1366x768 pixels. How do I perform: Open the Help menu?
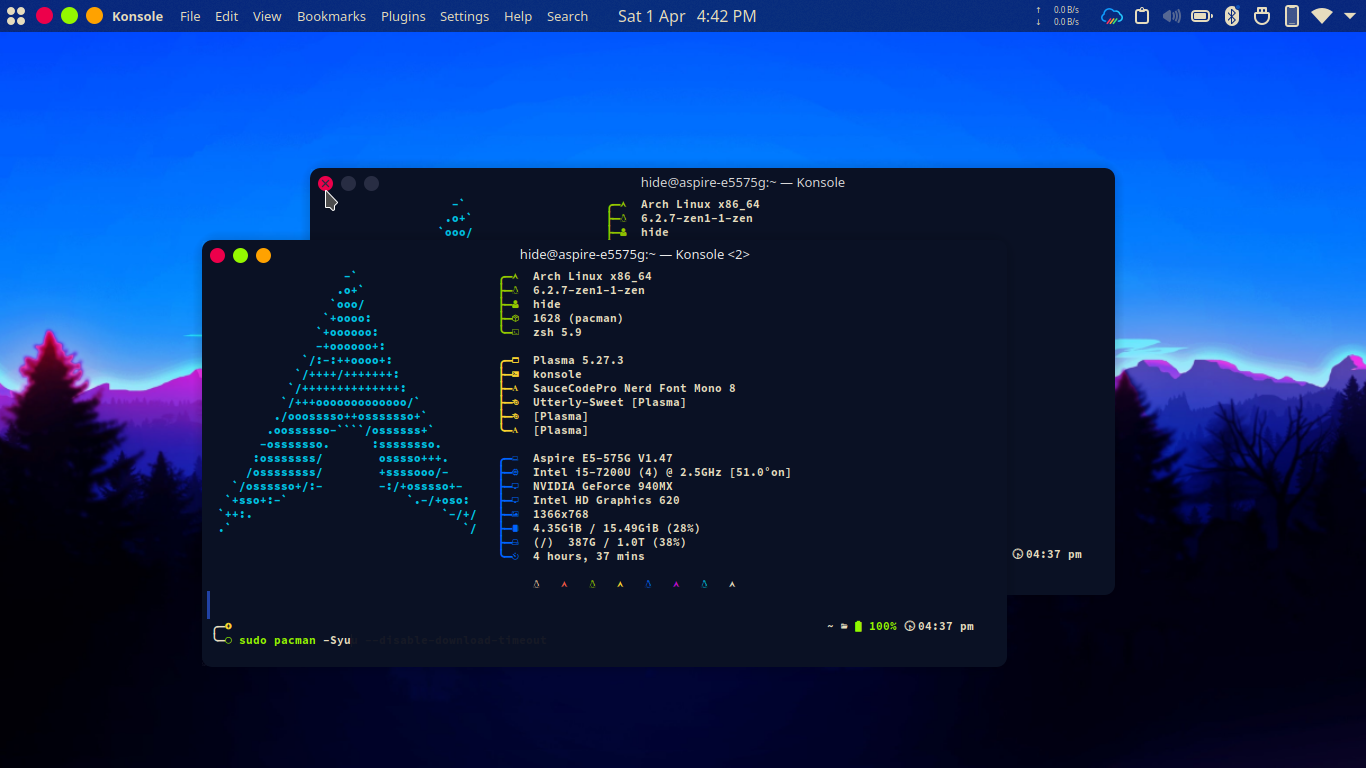518,16
